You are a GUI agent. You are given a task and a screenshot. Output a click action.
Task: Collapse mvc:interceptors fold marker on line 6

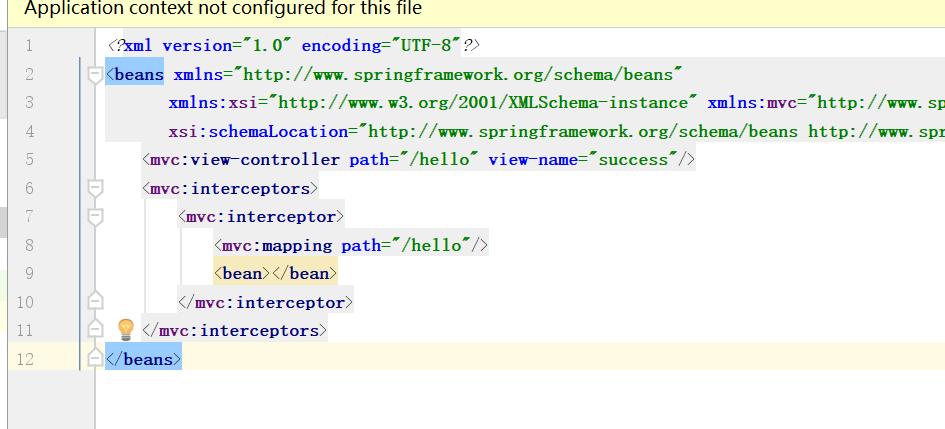tap(95, 189)
